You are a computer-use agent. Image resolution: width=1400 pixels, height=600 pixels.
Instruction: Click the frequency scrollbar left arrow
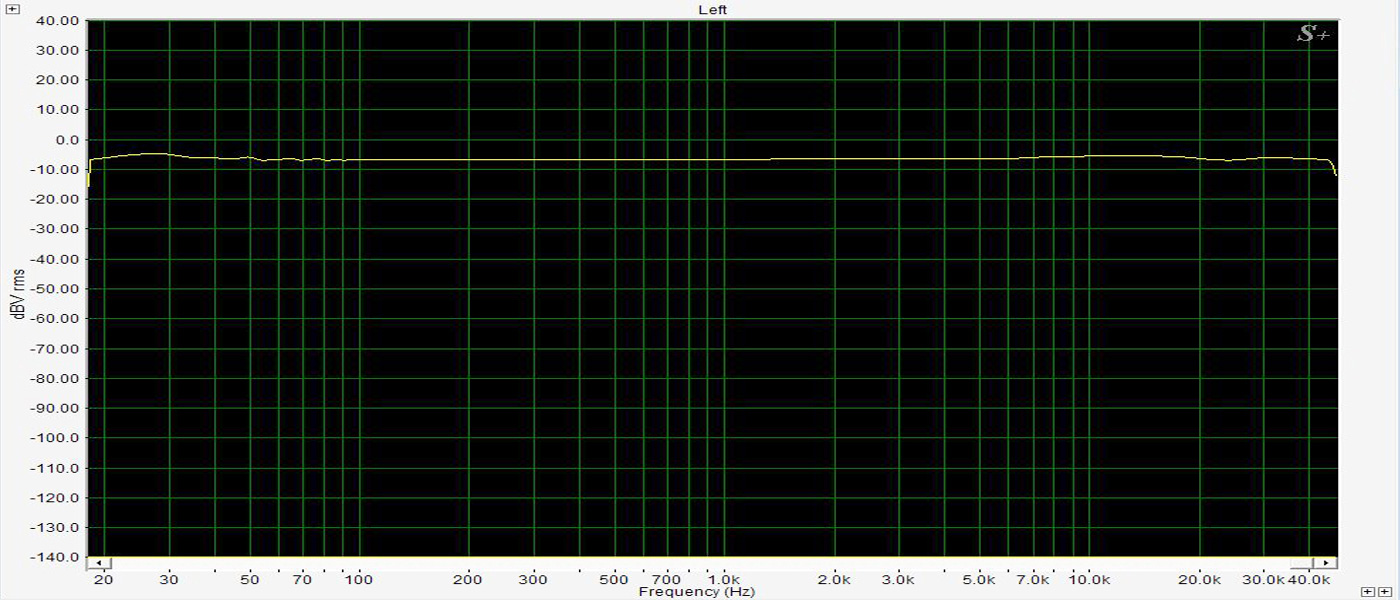(99, 563)
